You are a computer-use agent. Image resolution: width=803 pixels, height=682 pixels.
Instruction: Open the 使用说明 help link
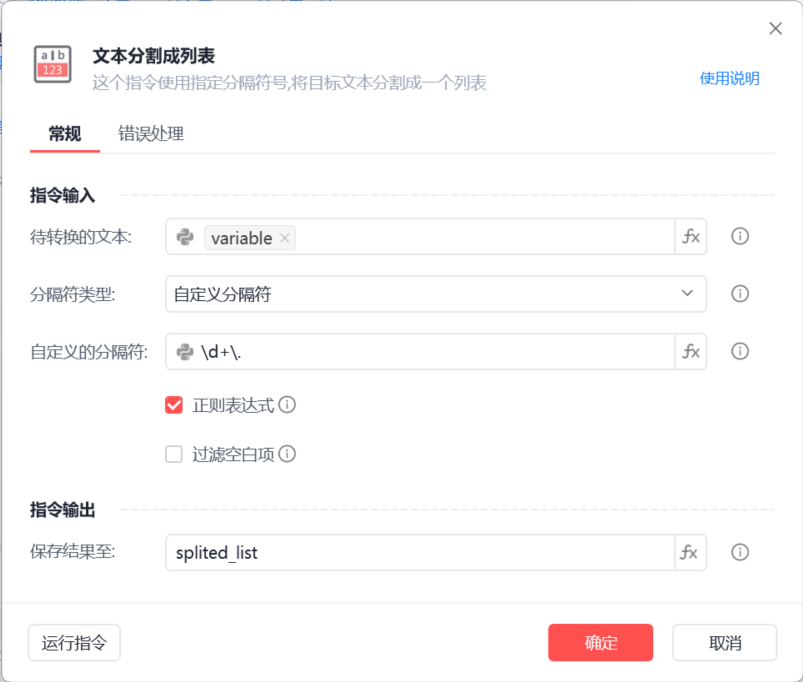click(x=729, y=79)
